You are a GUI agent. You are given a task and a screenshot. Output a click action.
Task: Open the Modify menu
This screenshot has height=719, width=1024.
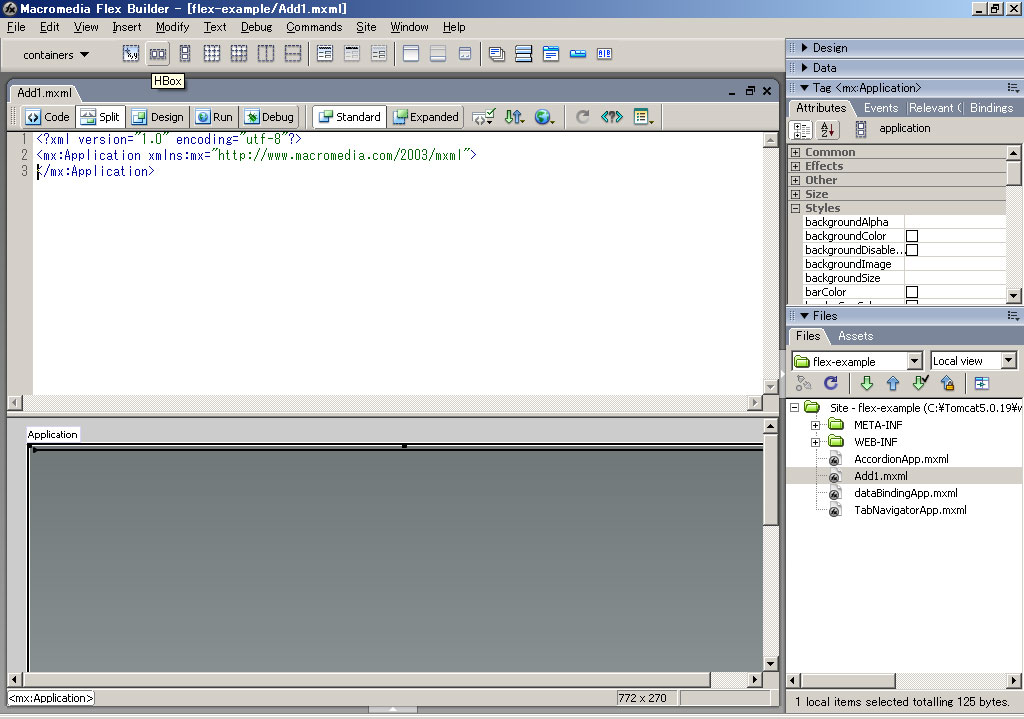172,27
